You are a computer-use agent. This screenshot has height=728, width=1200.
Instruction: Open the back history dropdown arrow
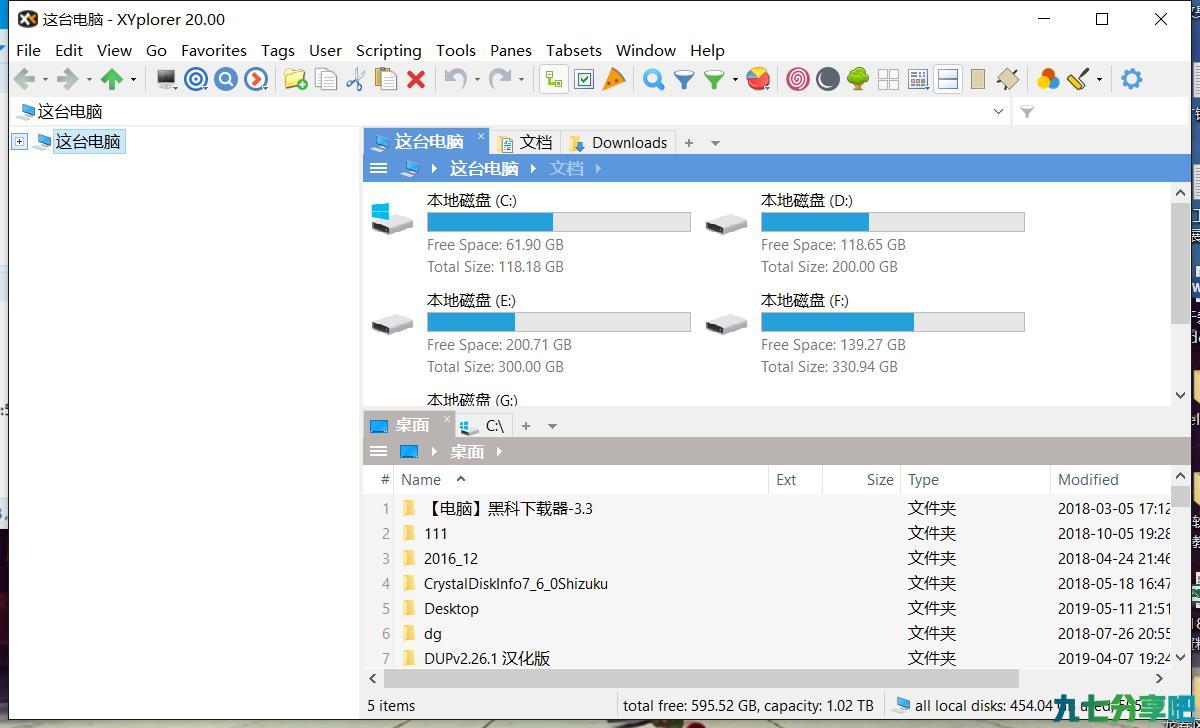(45, 80)
